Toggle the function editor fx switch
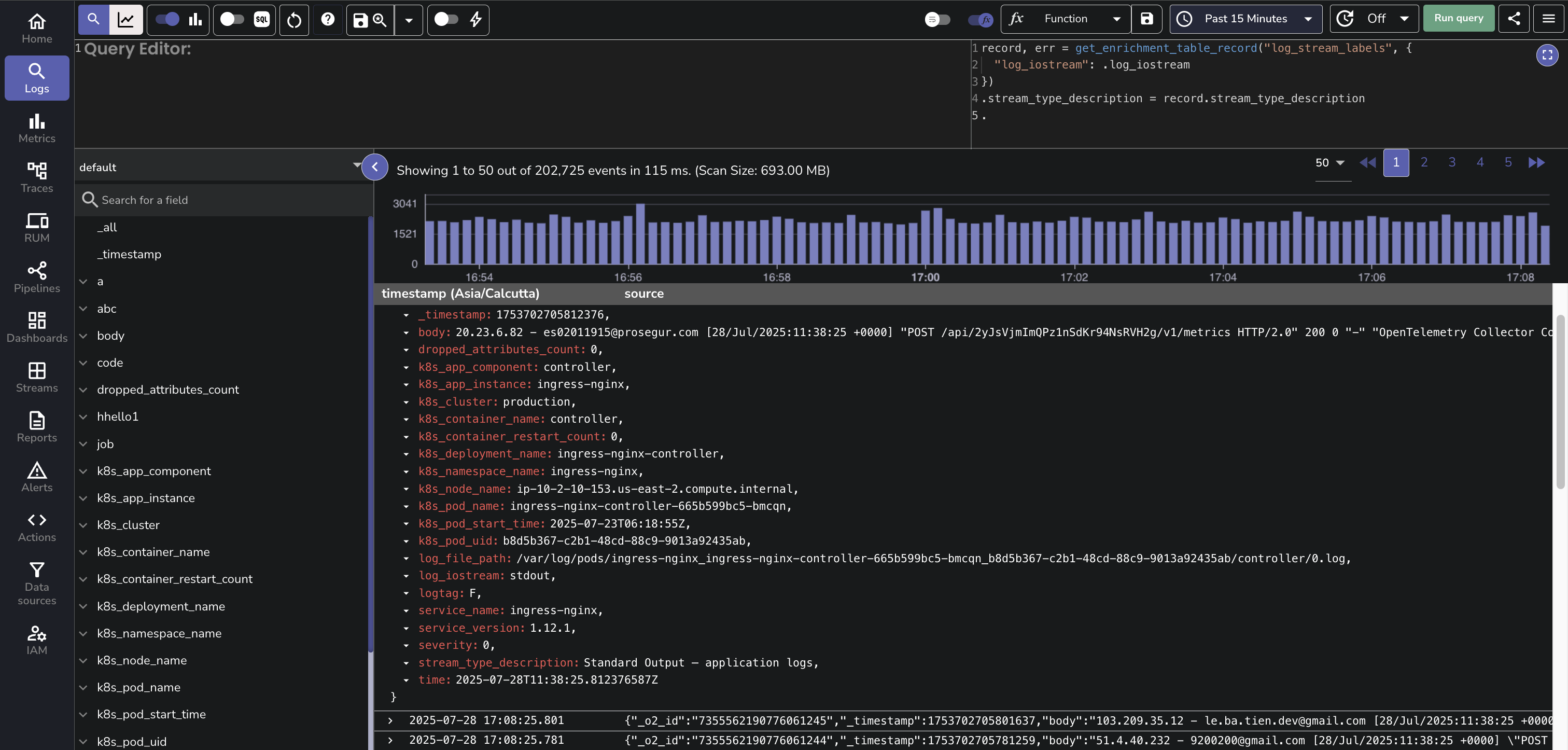Screen dimensions: 1568x750 pyautogui.click(x=980, y=20)
